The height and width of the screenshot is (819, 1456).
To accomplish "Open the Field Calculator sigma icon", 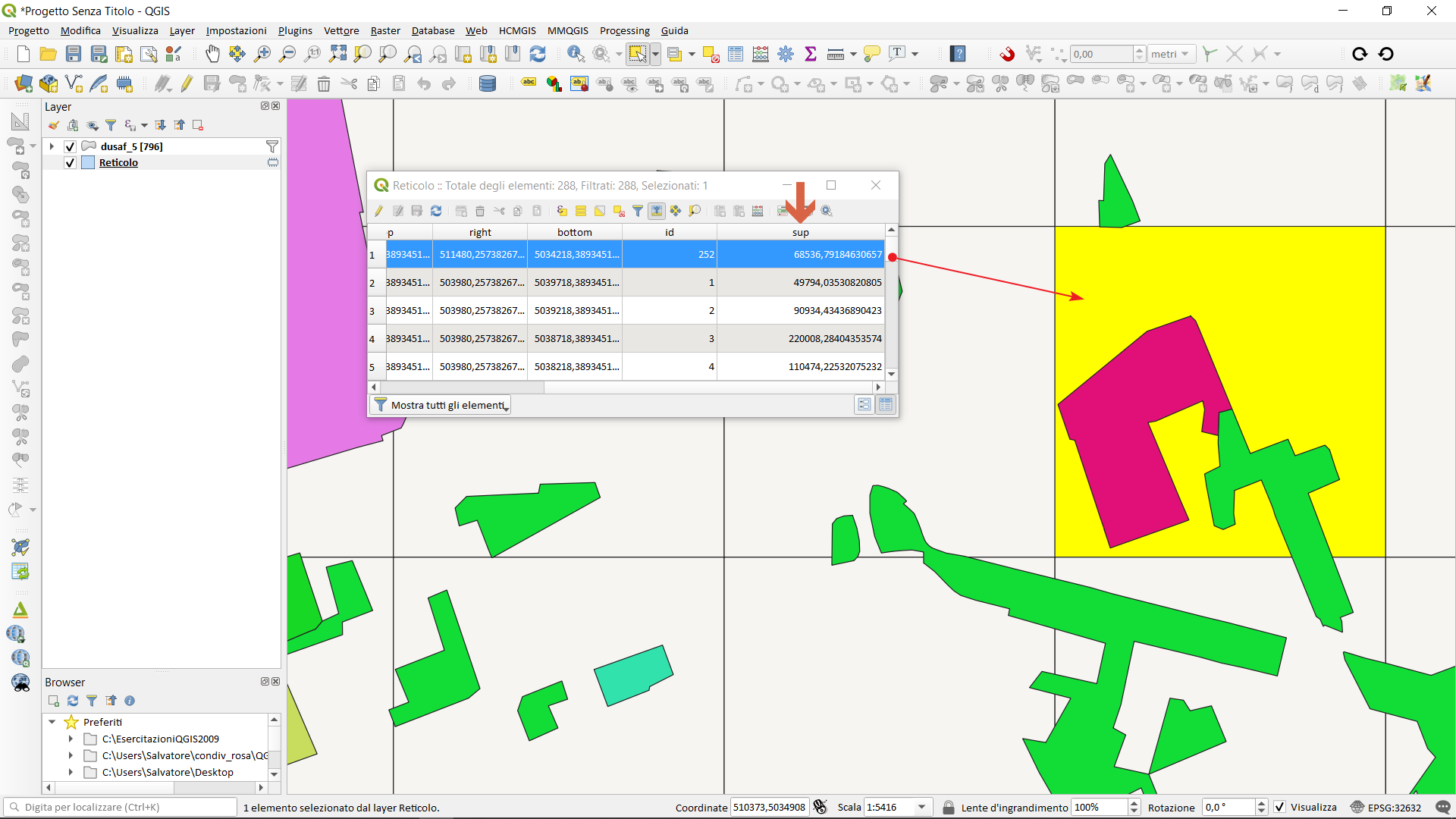I will point(811,54).
